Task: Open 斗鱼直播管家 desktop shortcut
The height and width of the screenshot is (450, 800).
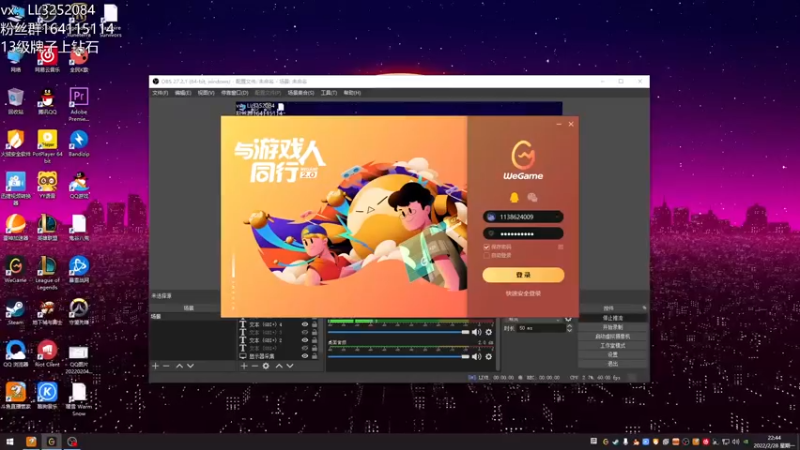Action: (x=15, y=396)
